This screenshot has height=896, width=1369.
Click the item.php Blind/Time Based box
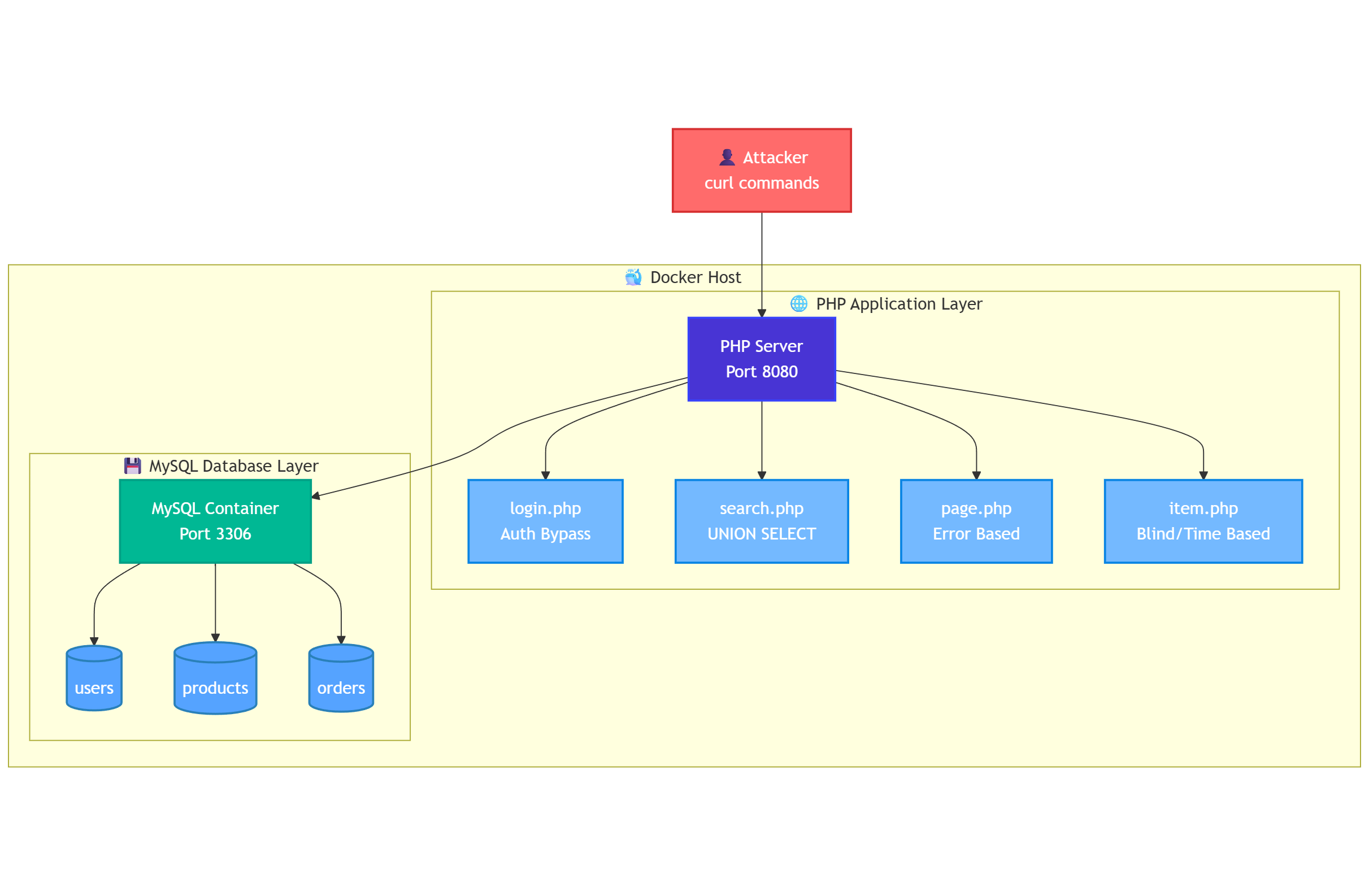point(1203,521)
